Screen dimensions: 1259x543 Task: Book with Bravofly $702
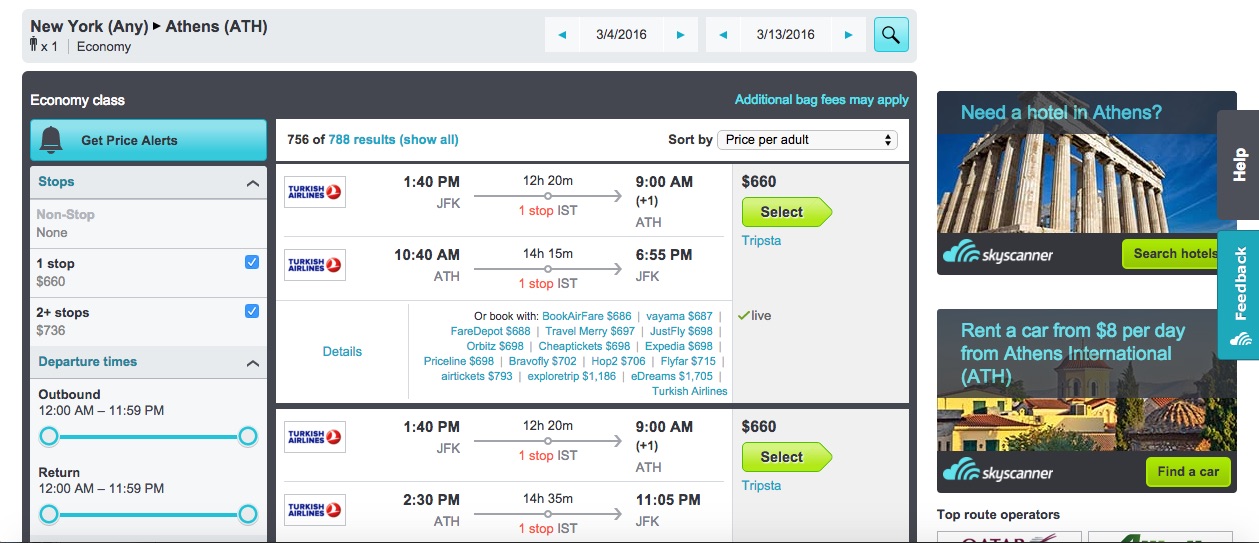click(543, 361)
